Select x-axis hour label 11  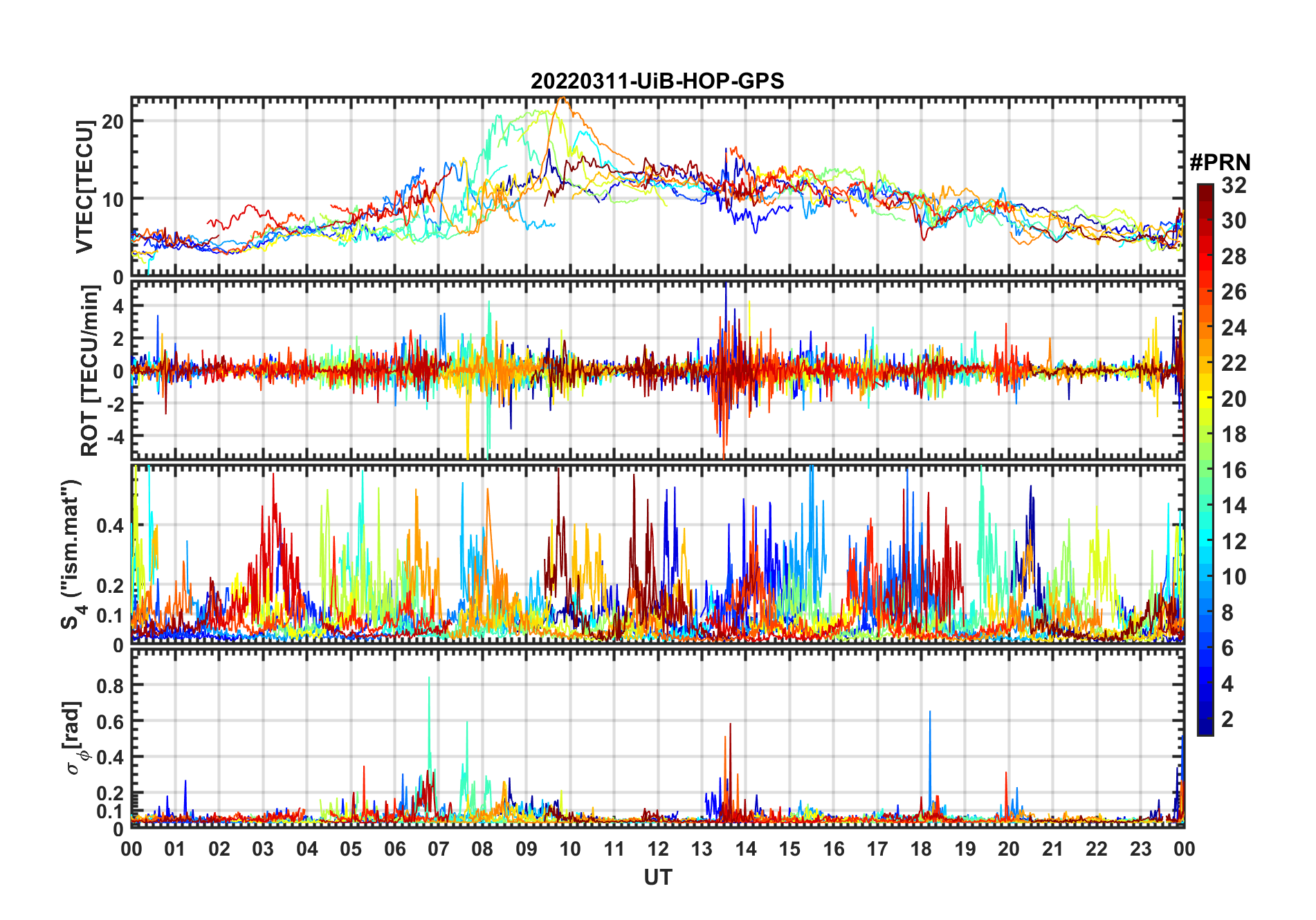click(614, 849)
